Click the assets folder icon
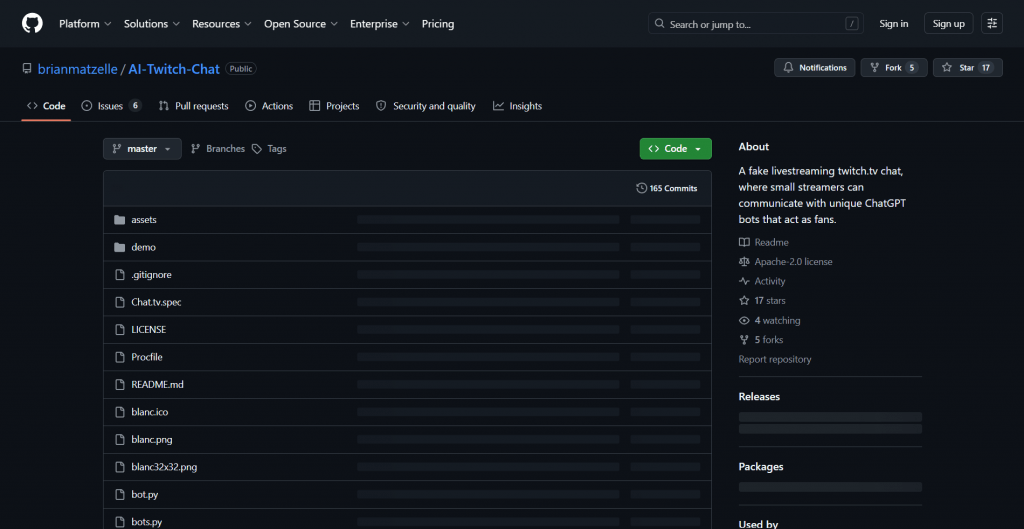The width and height of the screenshot is (1024, 529). [x=120, y=220]
